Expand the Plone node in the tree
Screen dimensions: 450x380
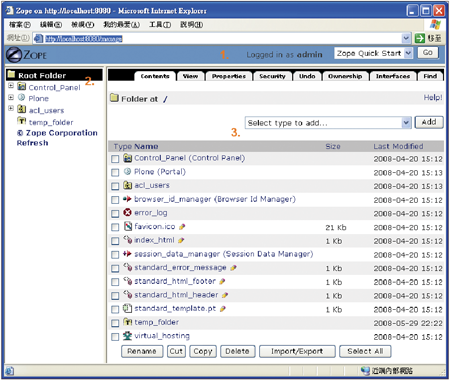tap(11, 97)
